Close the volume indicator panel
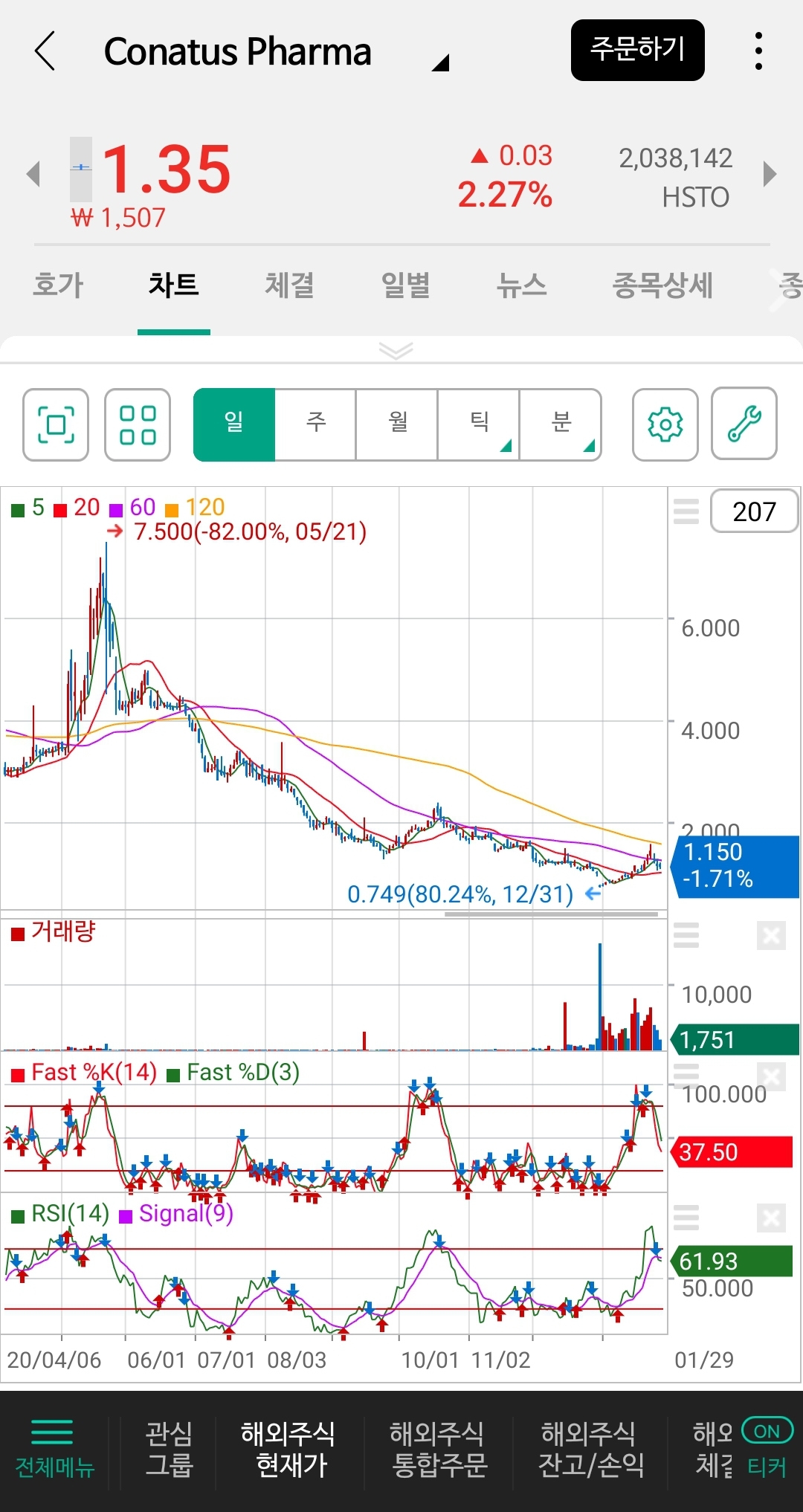Image resolution: width=803 pixels, height=1512 pixels. [771, 935]
